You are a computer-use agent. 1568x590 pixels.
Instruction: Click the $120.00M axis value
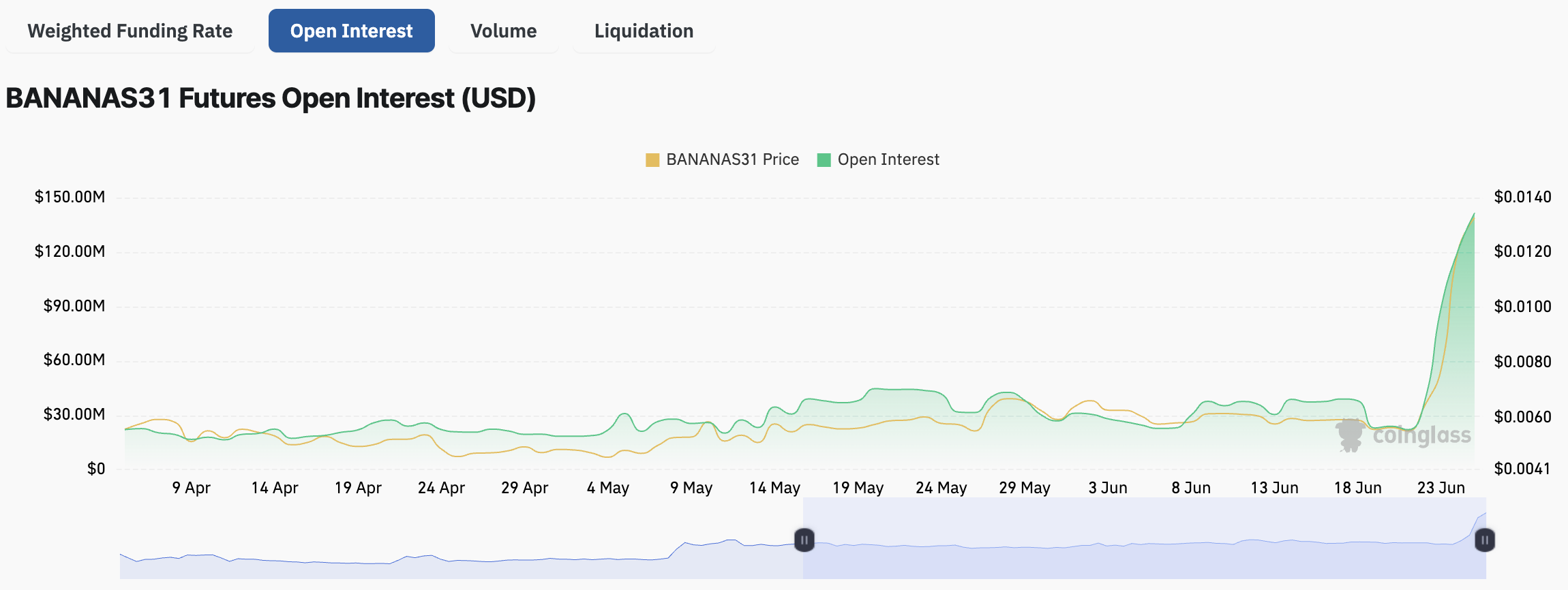coord(70,251)
